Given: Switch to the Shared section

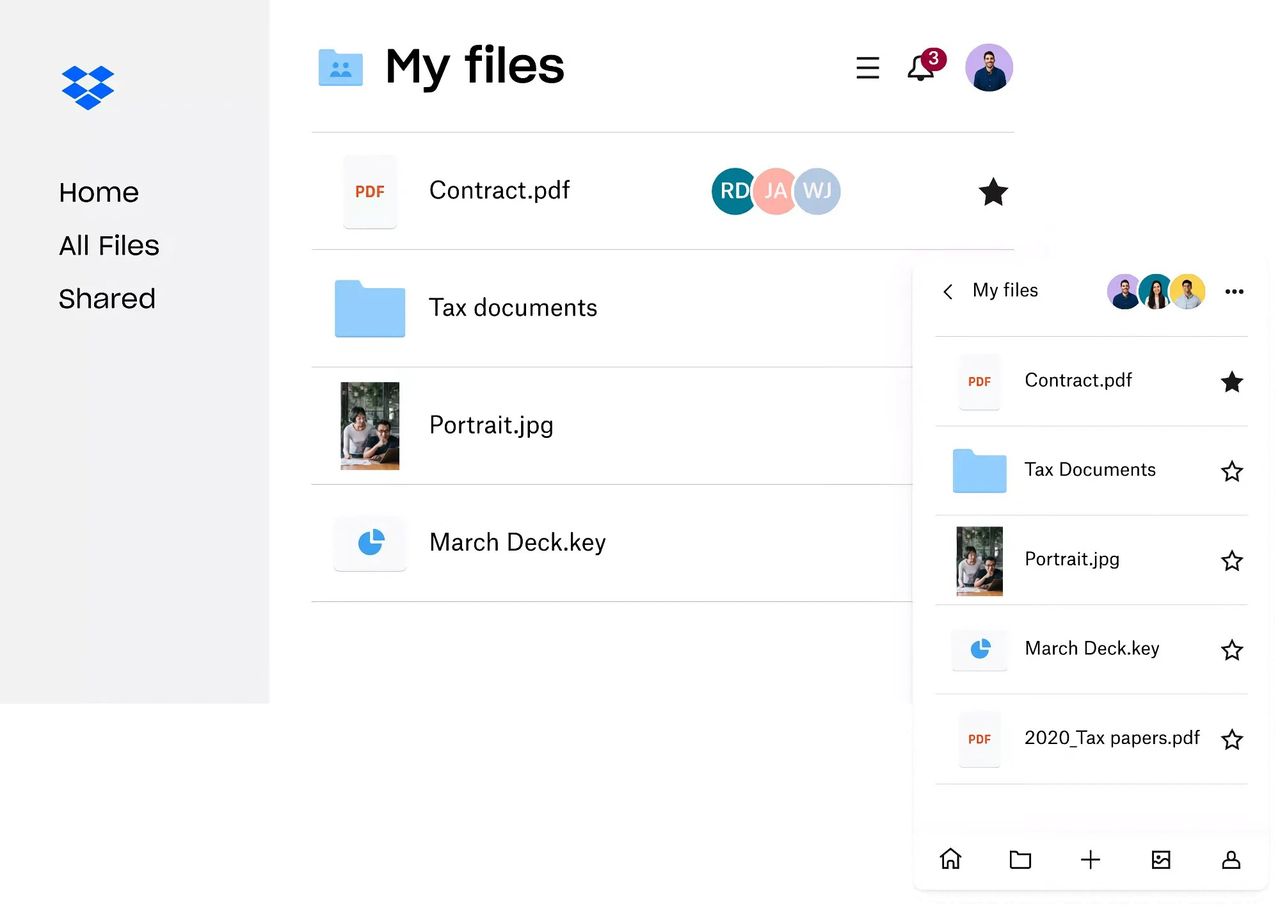Looking at the screenshot, I should coord(107,298).
